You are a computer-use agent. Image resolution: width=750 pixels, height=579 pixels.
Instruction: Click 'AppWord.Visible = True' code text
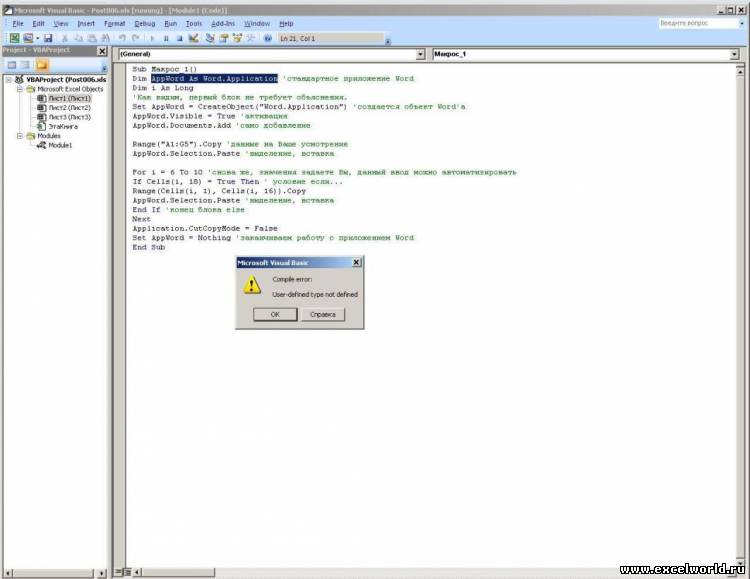(184, 116)
